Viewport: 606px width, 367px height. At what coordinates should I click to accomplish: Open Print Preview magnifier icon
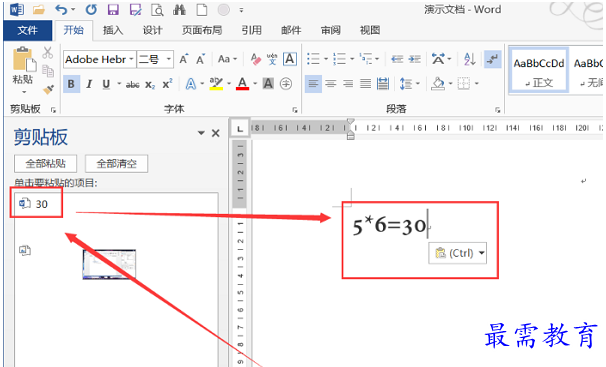tap(157, 10)
